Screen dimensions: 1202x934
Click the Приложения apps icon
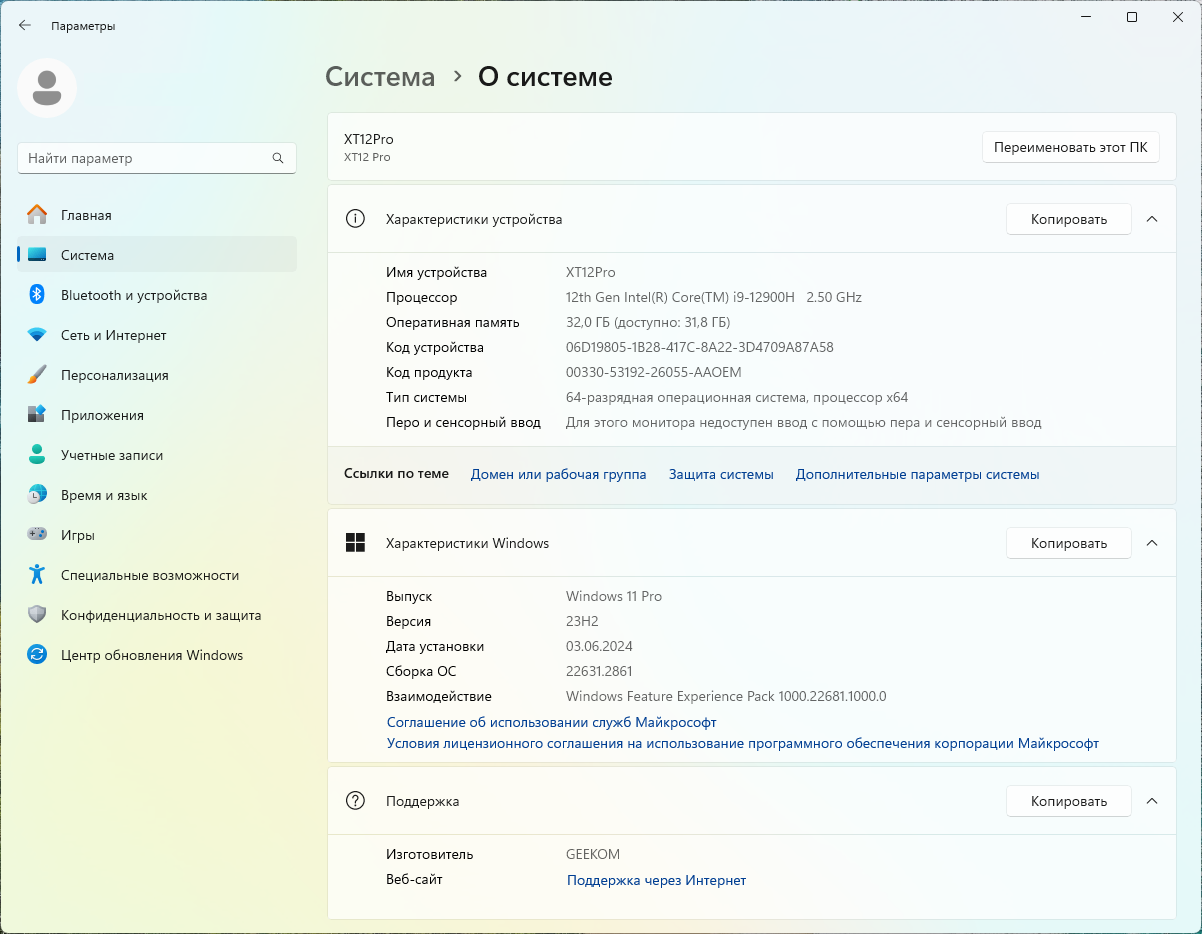[x=37, y=415]
